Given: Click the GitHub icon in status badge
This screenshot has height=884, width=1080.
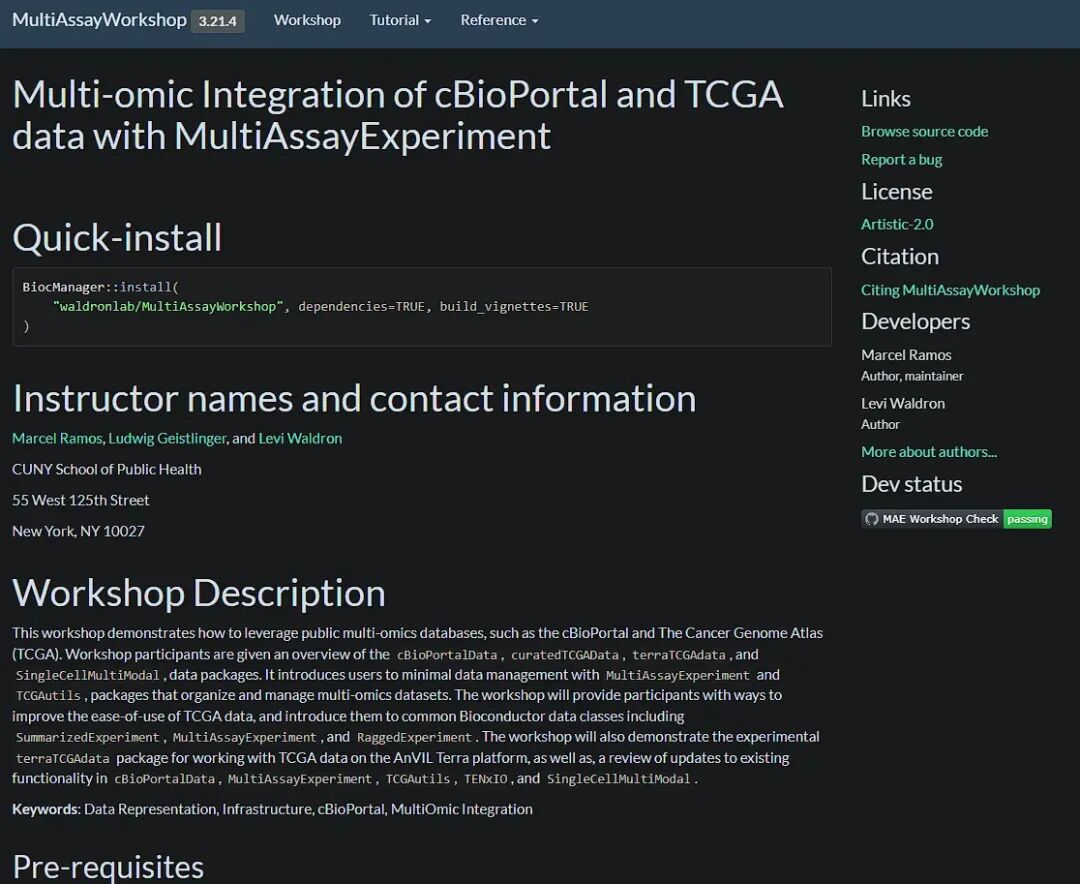Looking at the screenshot, I should tap(872, 519).
